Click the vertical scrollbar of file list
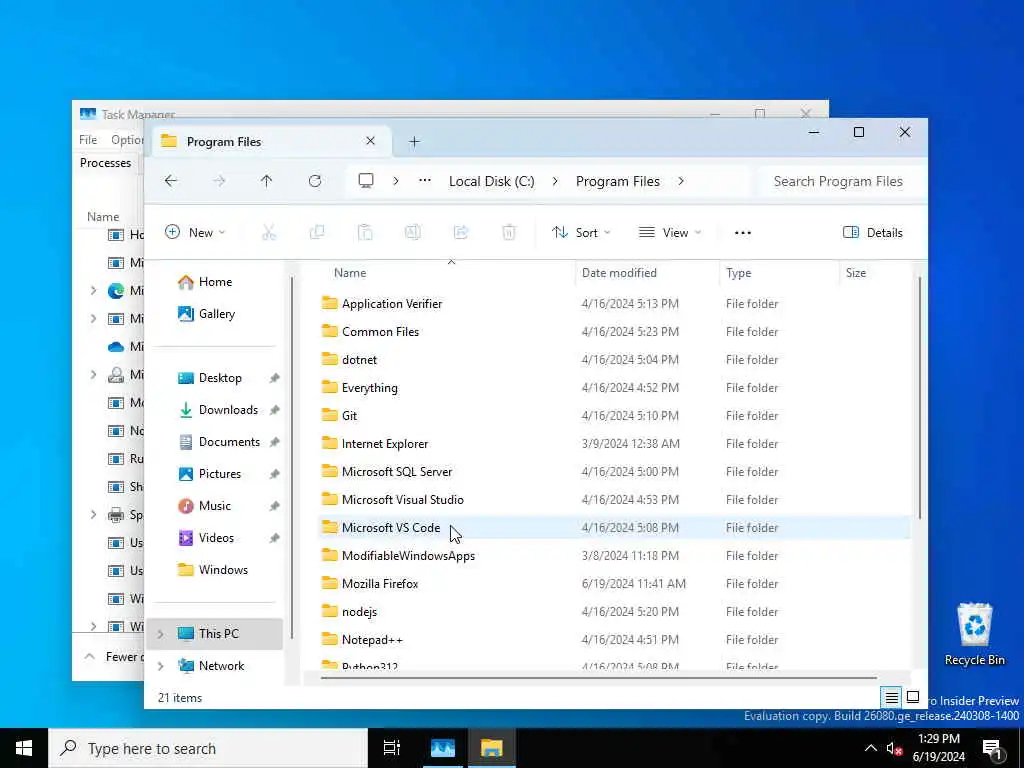The height and width of the screenshot is (768, 1024). (920, 398)
